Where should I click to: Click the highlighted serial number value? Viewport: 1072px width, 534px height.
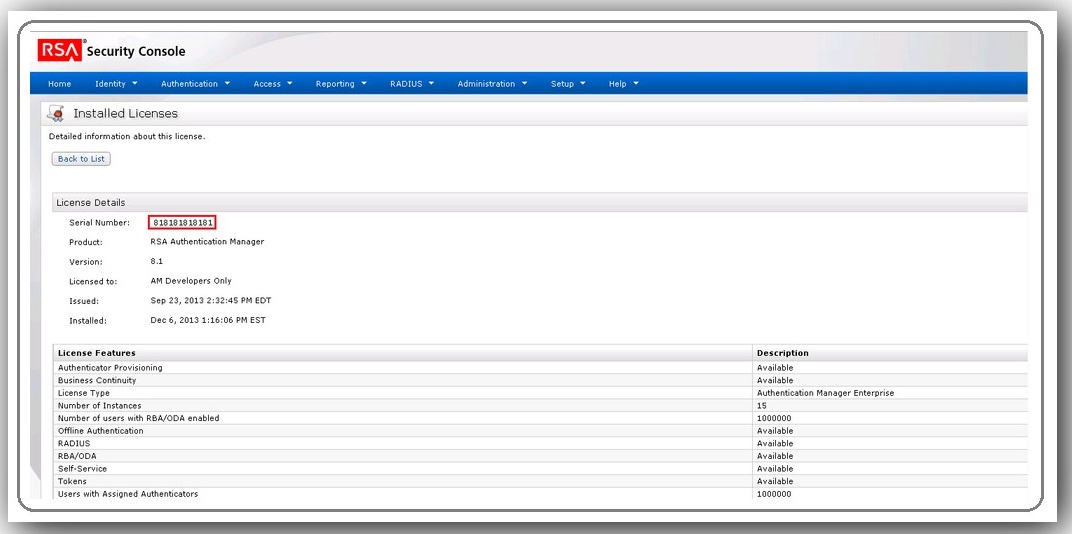(183, 222)
